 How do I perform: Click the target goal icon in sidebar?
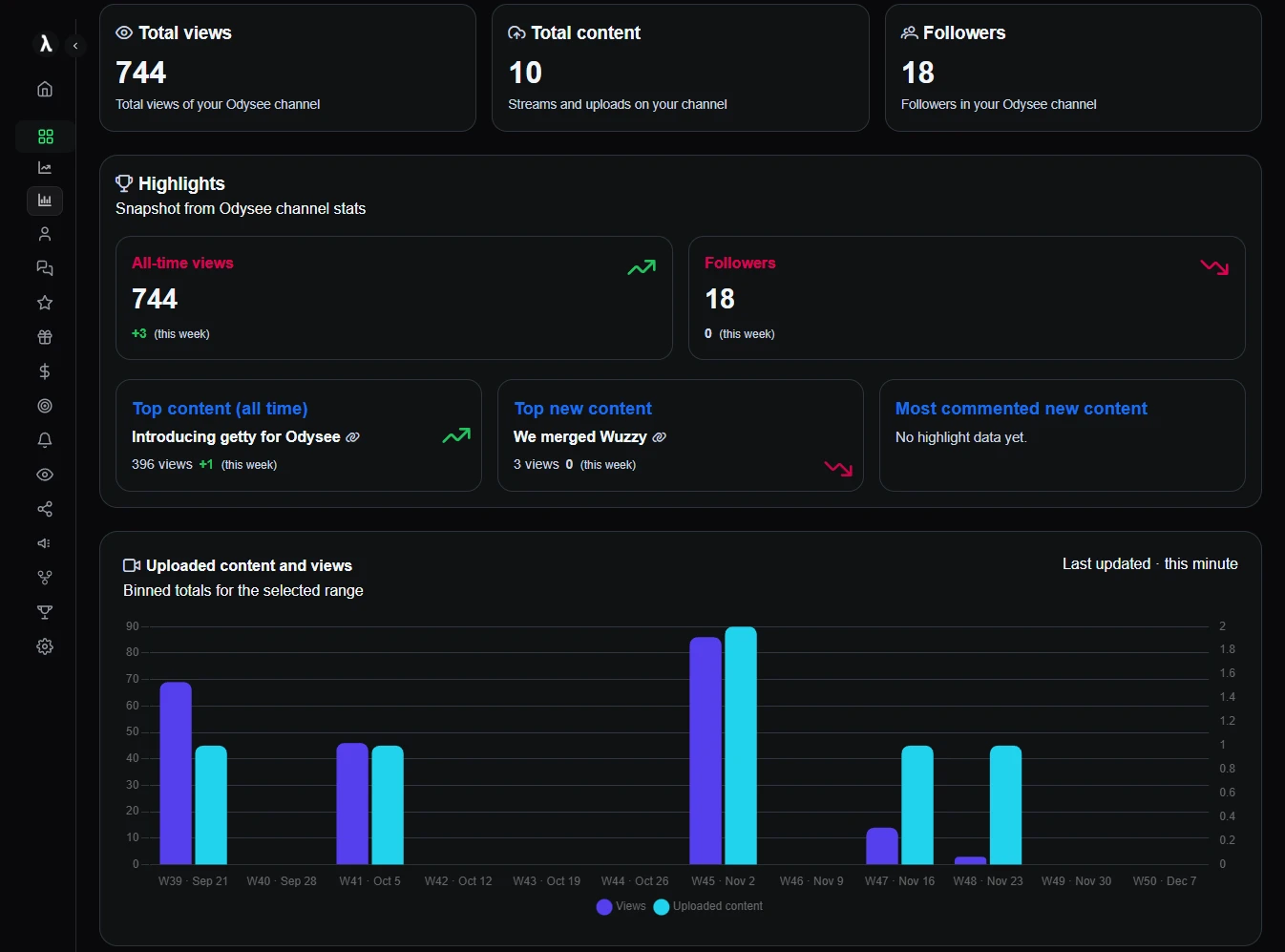(45, 406)
